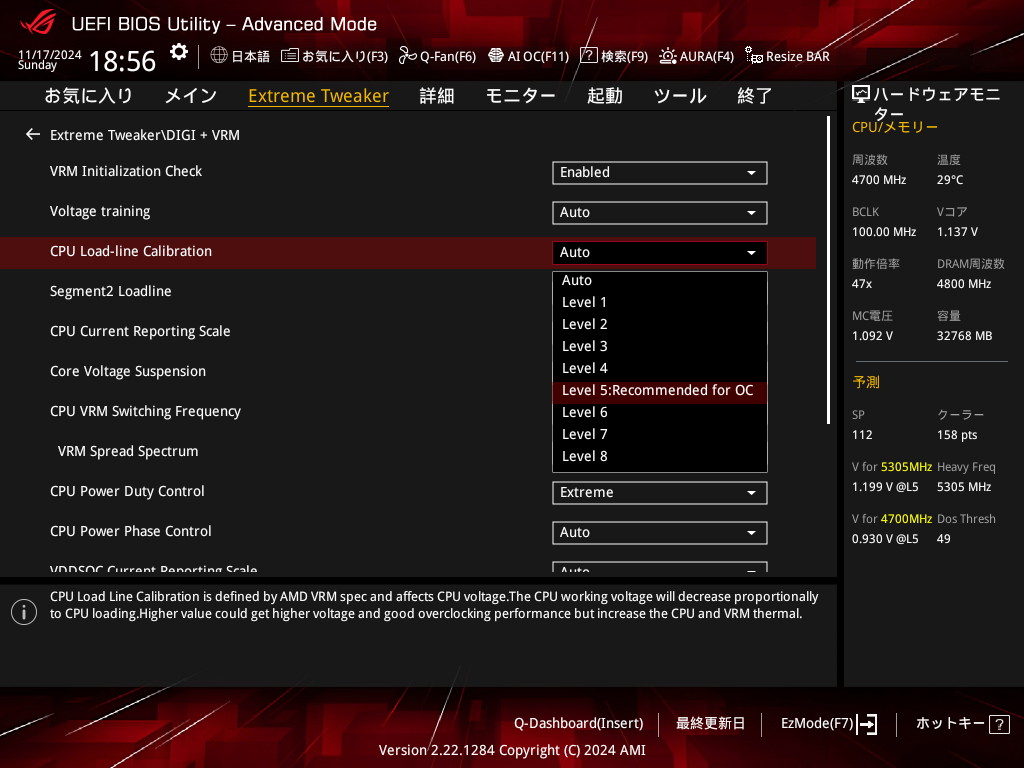Click 32768 MB capacity value
This screenshot has width=1024, height=768.
pos(965,336)
